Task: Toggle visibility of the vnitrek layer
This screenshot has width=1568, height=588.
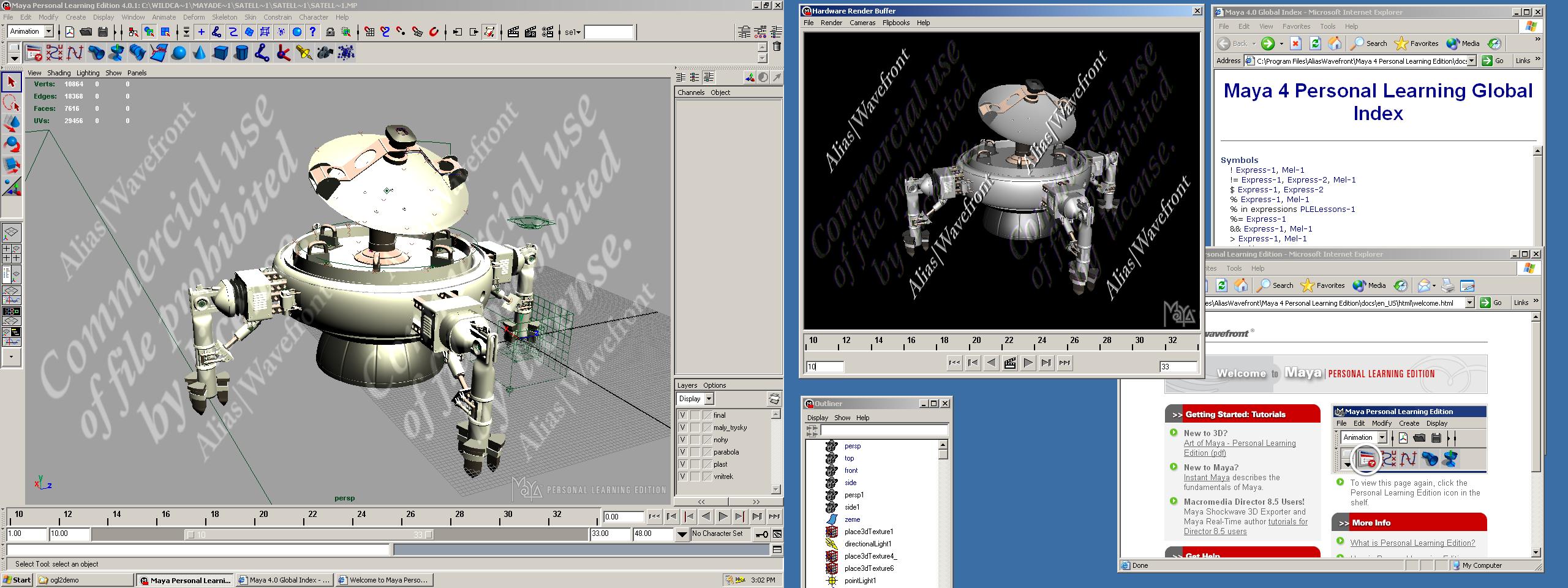Action: click(682, 477)
